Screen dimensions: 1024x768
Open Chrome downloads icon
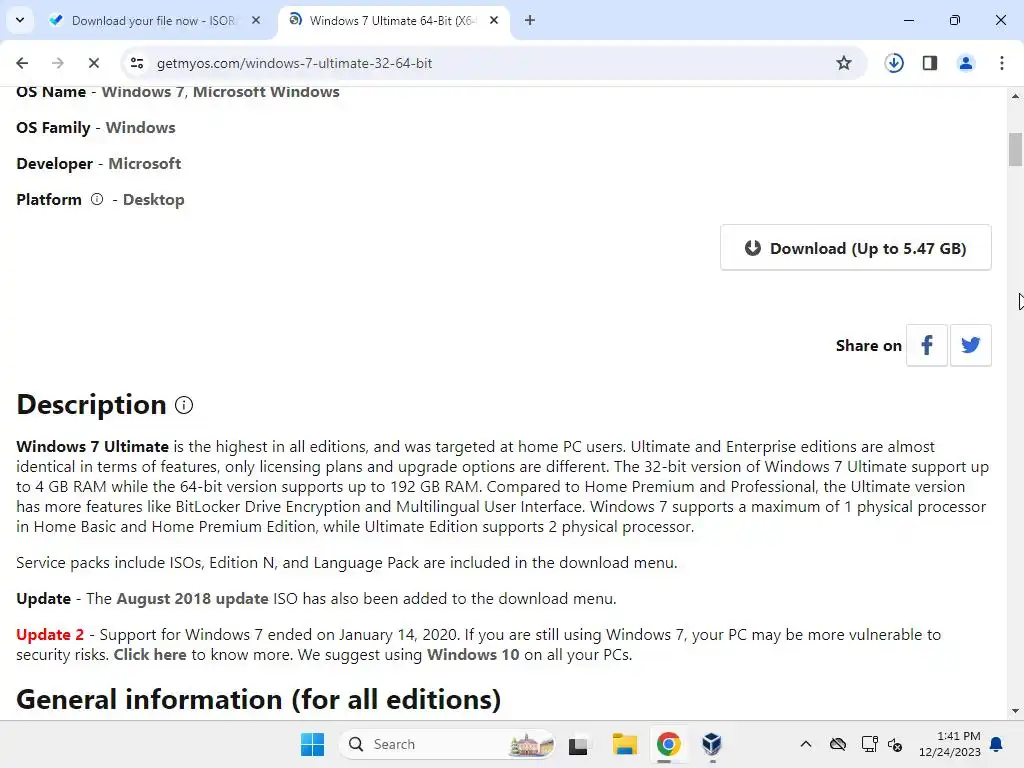[x=894, y=63]
